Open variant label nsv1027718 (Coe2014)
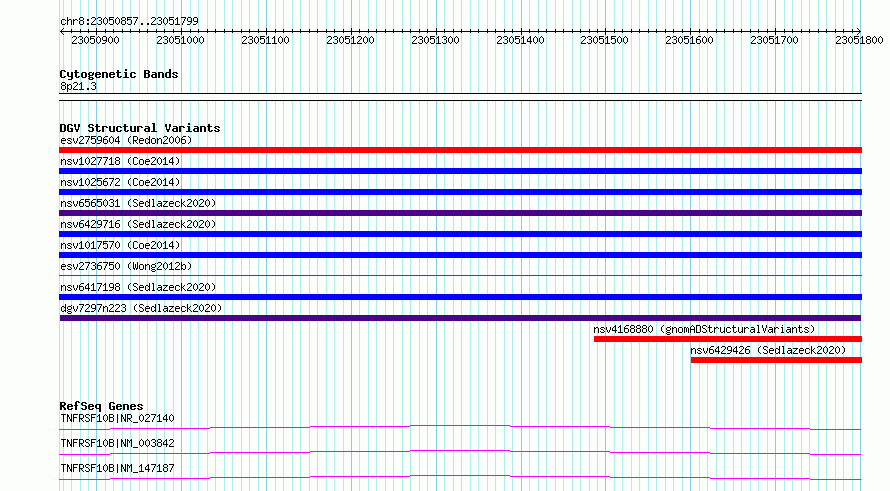The image size is (890, 491). [x=120, y=161]
